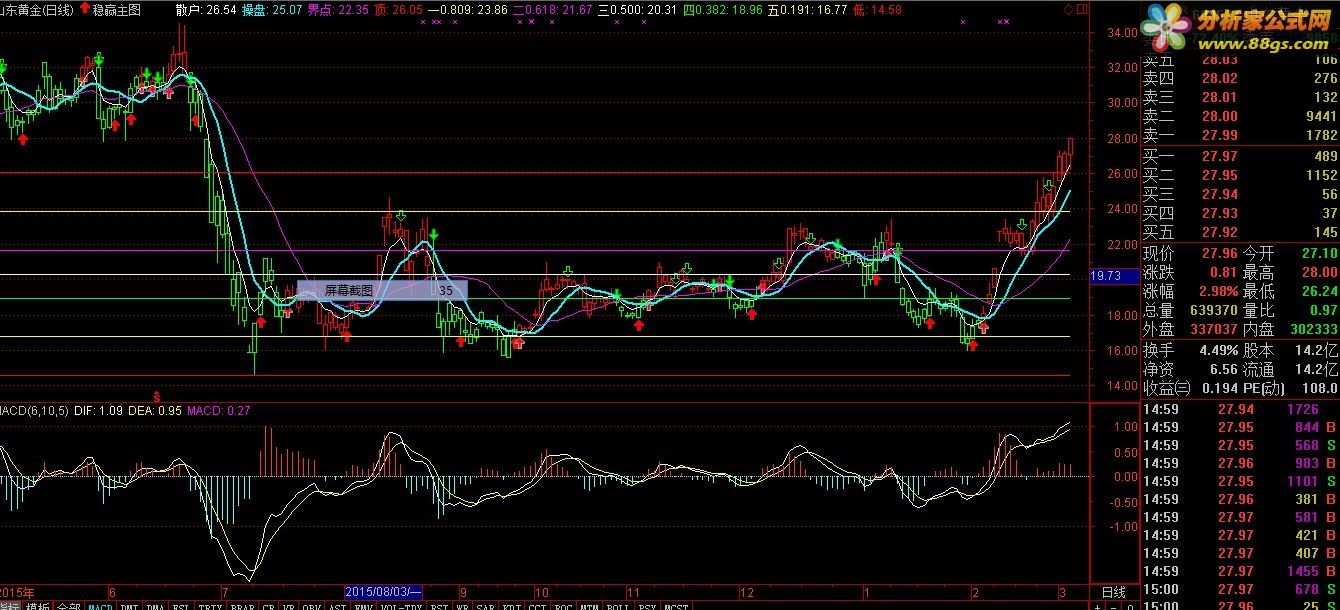Open the DMA indicator tab
This screenshot has height=610, width=1340.
coord(155,606)
